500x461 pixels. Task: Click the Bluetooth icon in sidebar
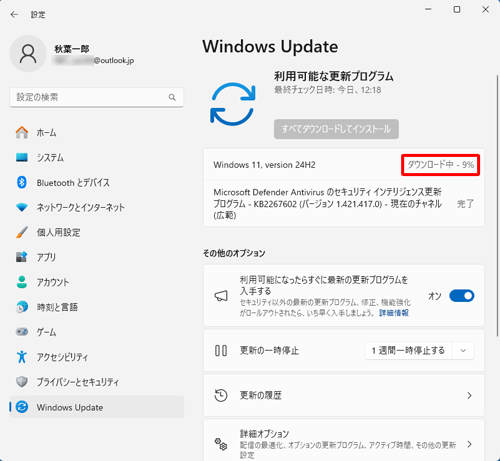click(22, 182)
